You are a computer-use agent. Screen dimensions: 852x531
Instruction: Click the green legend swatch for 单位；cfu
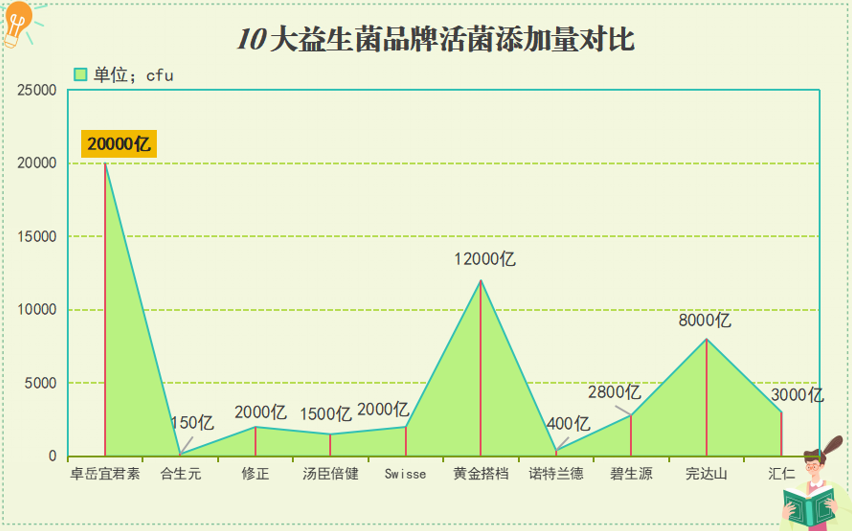[80, 74]
